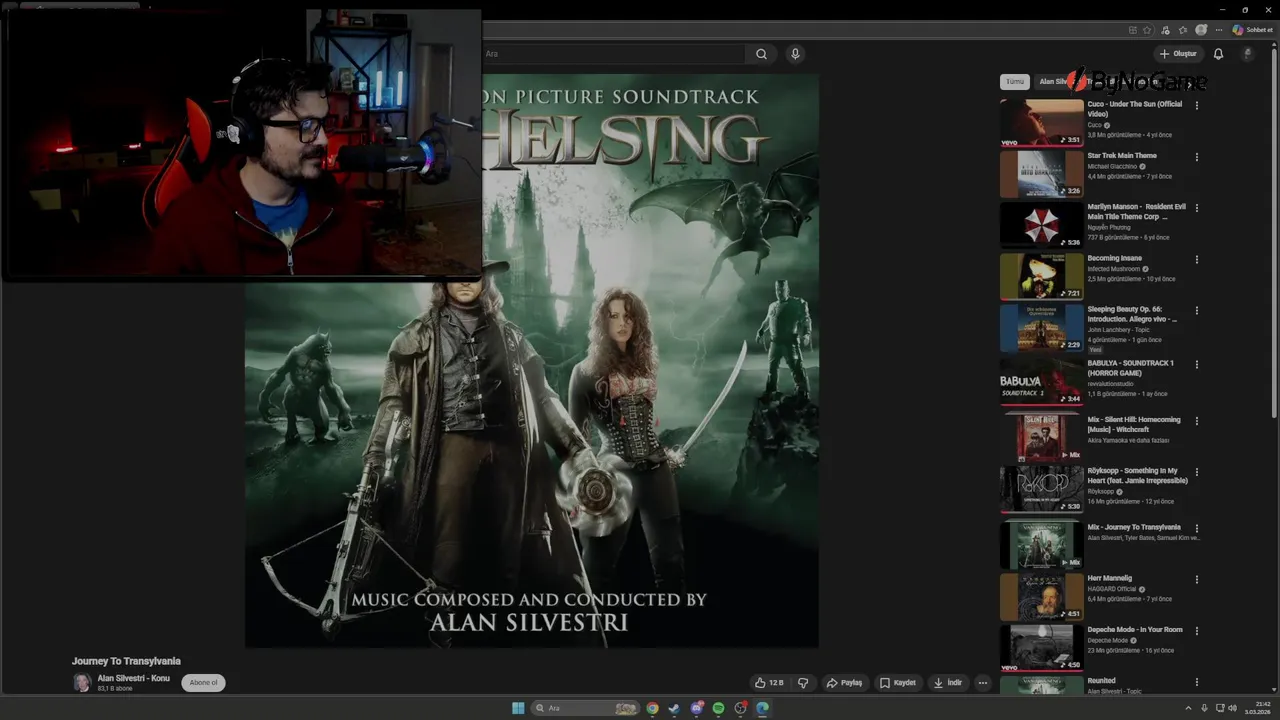This screenshot has height=720, width=1280.
Task: Open the Röyksopp video thumbnail
Action: point(1041,489)
